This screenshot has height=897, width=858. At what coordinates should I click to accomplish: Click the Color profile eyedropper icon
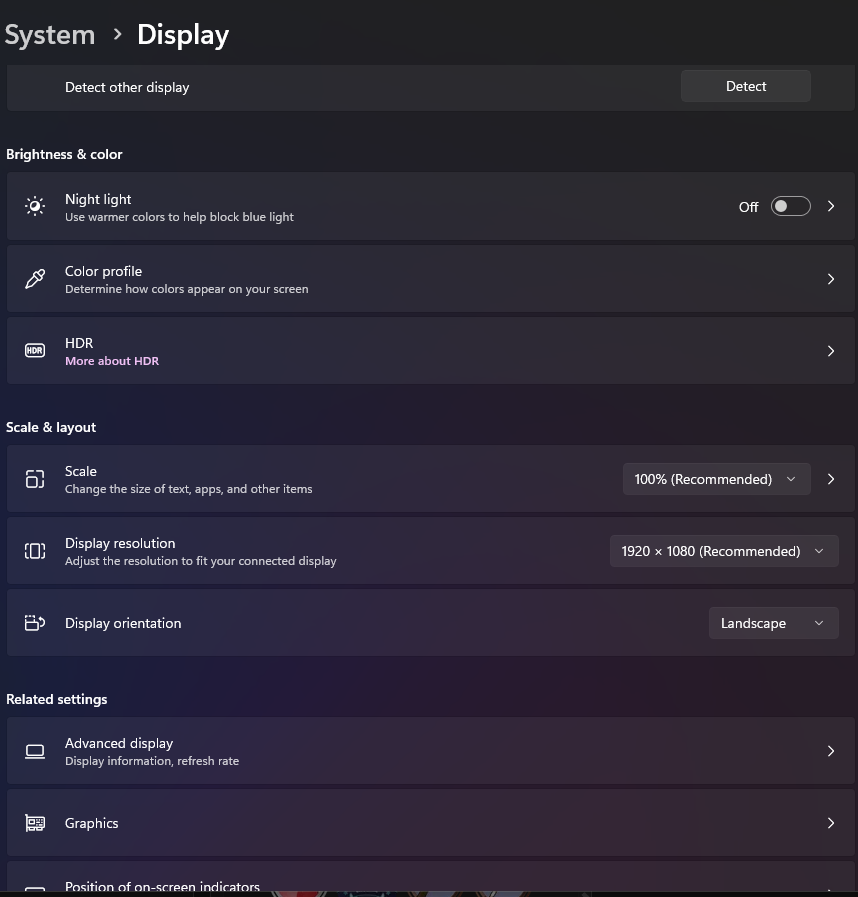[35, 279]
